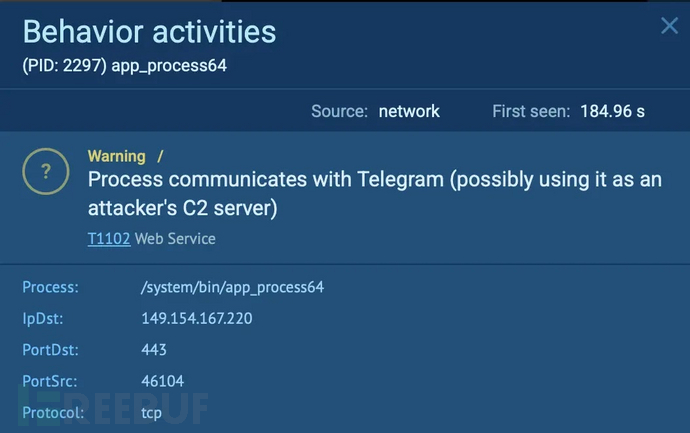Click the yellow Warning severity label
Viewport: 690px width, 433px height.
click(x=117, y=156)
